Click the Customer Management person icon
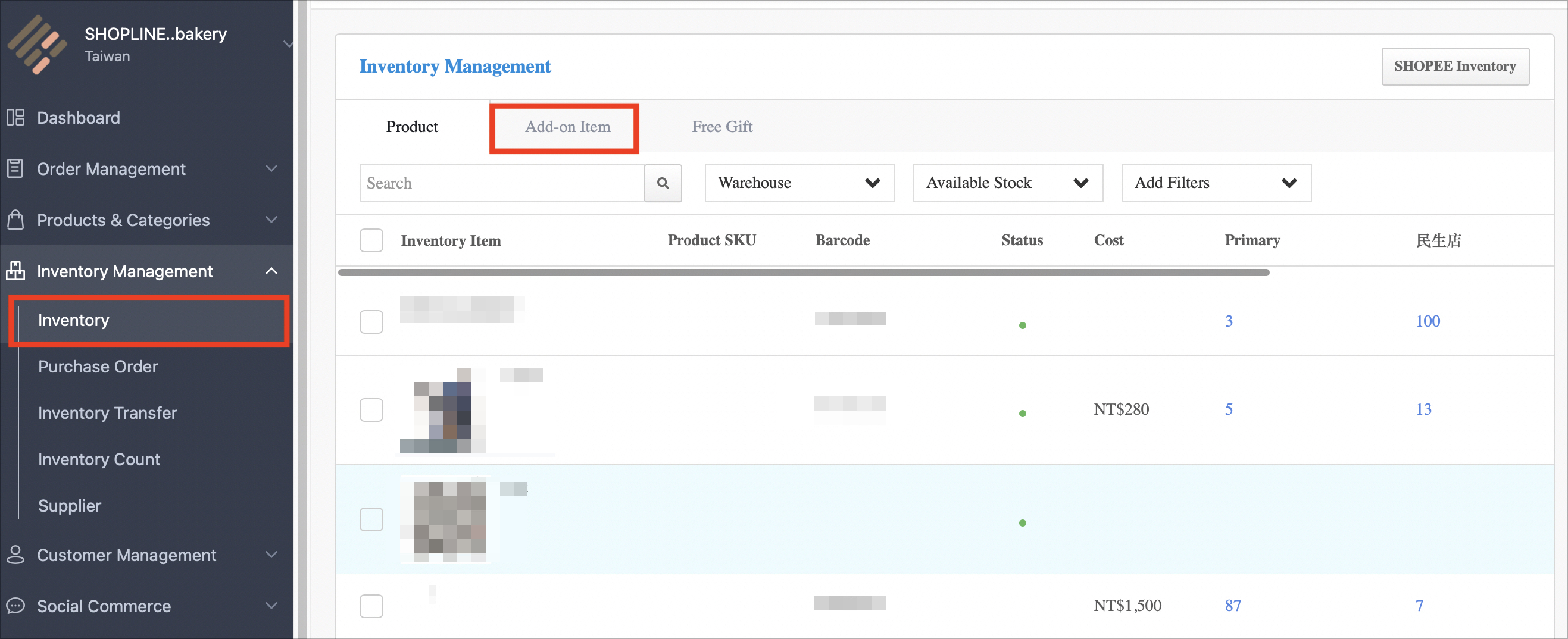The width and height of the screenshot is (1568, 639). pos(15,555)
